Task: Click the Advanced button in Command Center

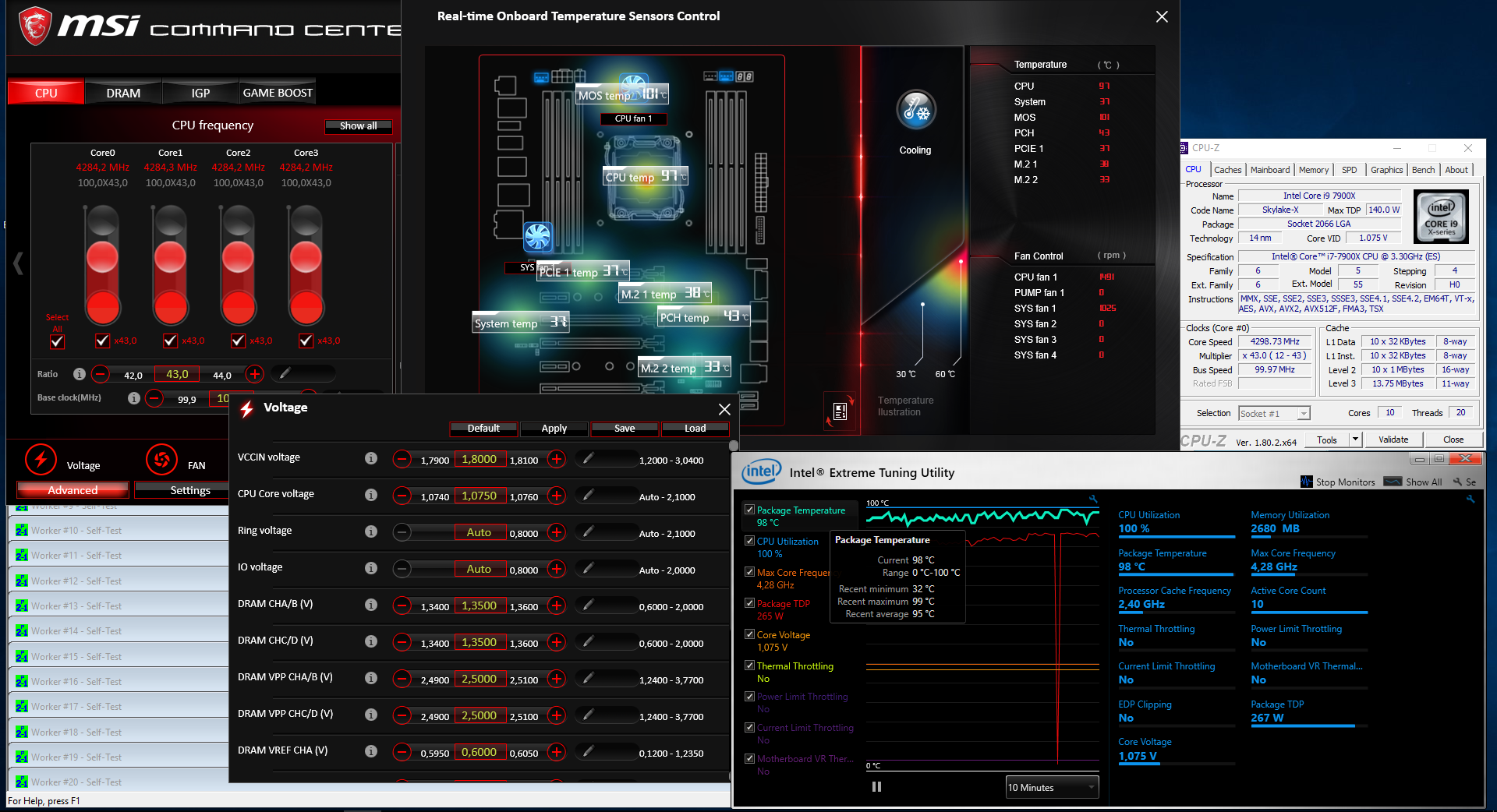Action: 73,490
